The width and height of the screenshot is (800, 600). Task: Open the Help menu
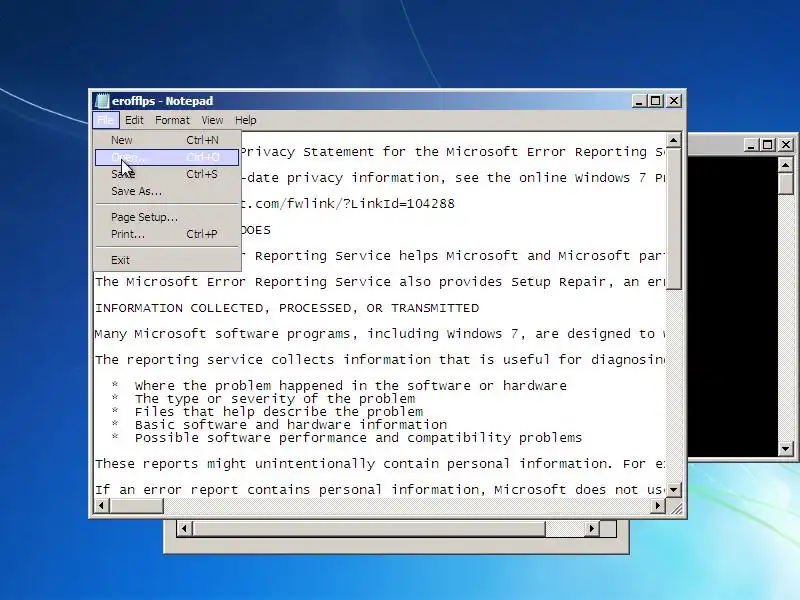(245, 120)
